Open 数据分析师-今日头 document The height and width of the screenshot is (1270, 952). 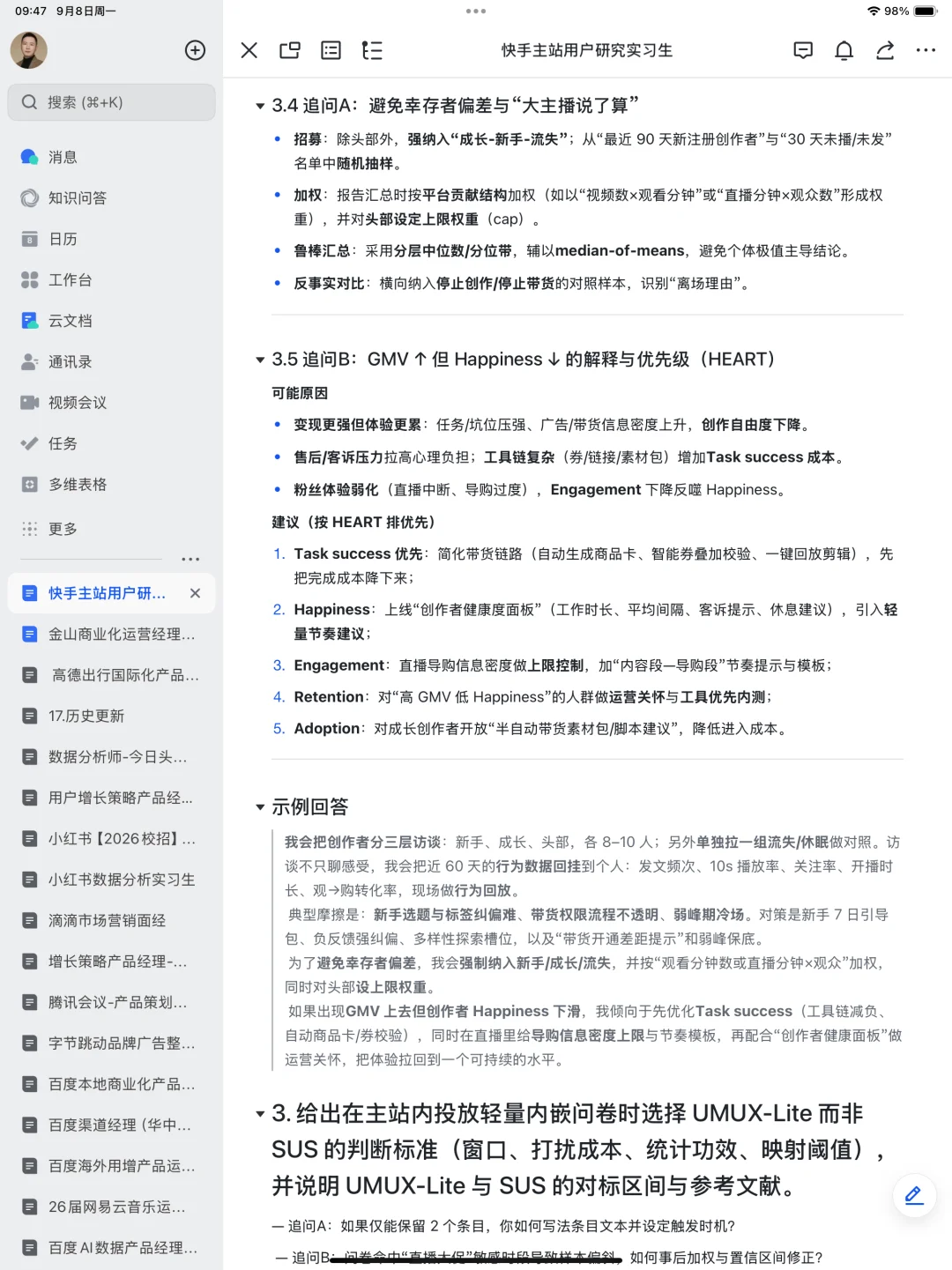(x=111, y=757)
